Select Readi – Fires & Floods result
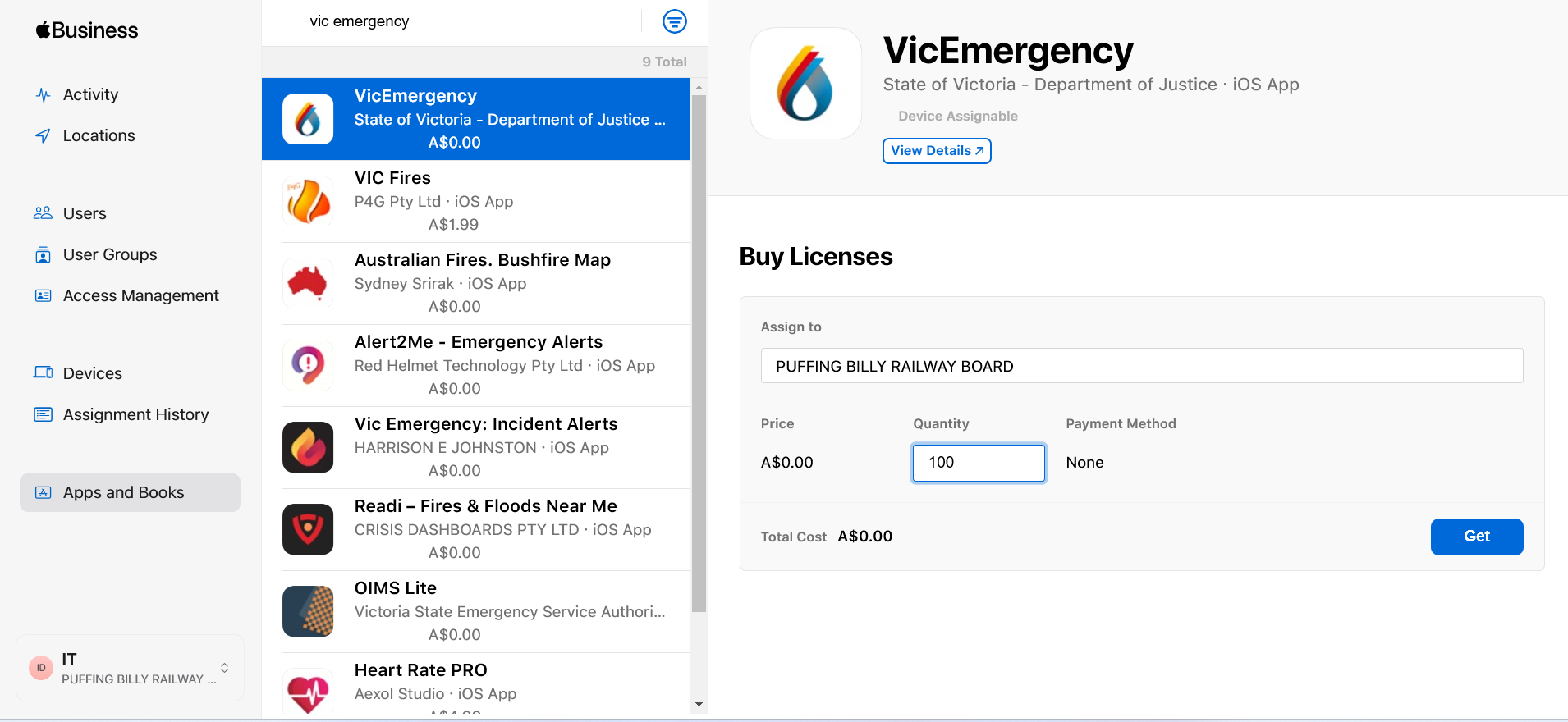 tap(476, 529)
